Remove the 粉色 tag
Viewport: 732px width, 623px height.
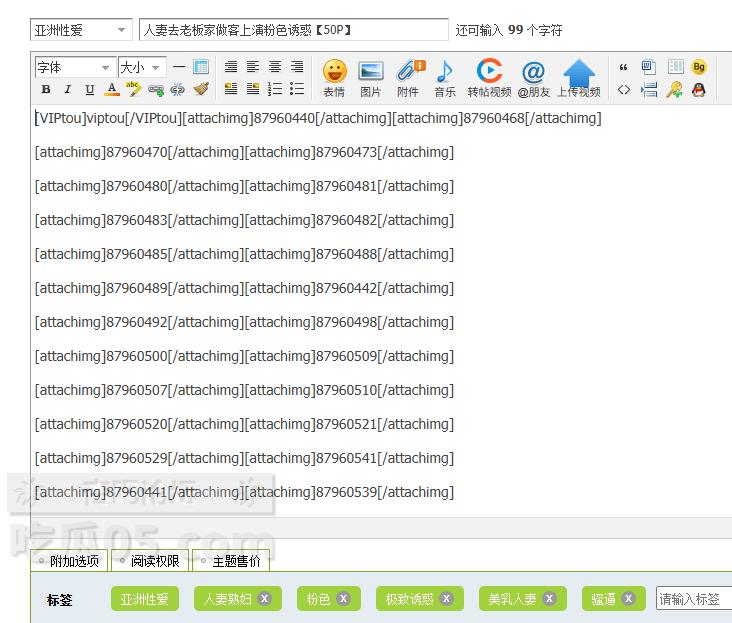tap(343, 599)
